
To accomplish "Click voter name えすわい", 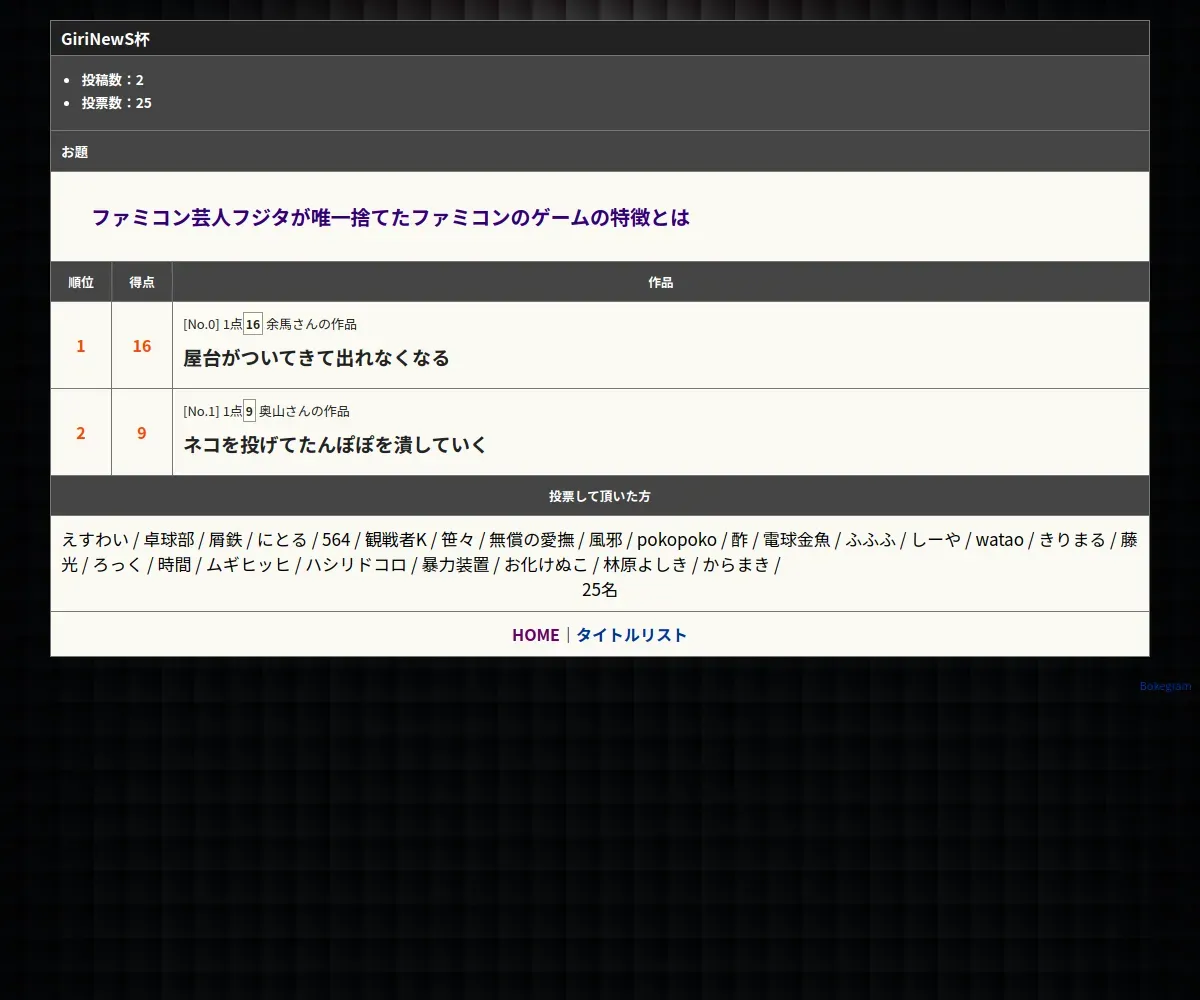I will point(95,540).
